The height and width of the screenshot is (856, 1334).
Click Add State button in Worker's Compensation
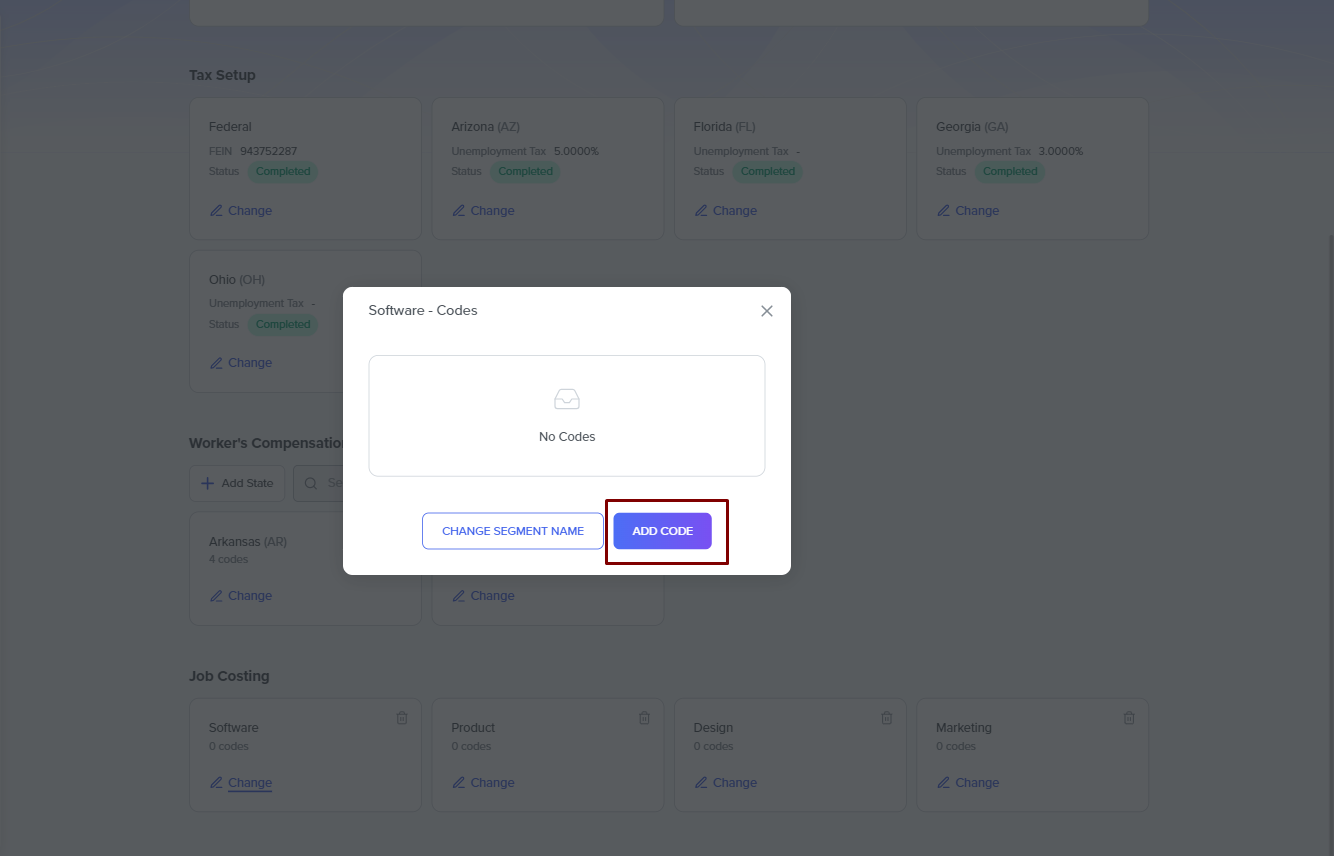point(237,483)
